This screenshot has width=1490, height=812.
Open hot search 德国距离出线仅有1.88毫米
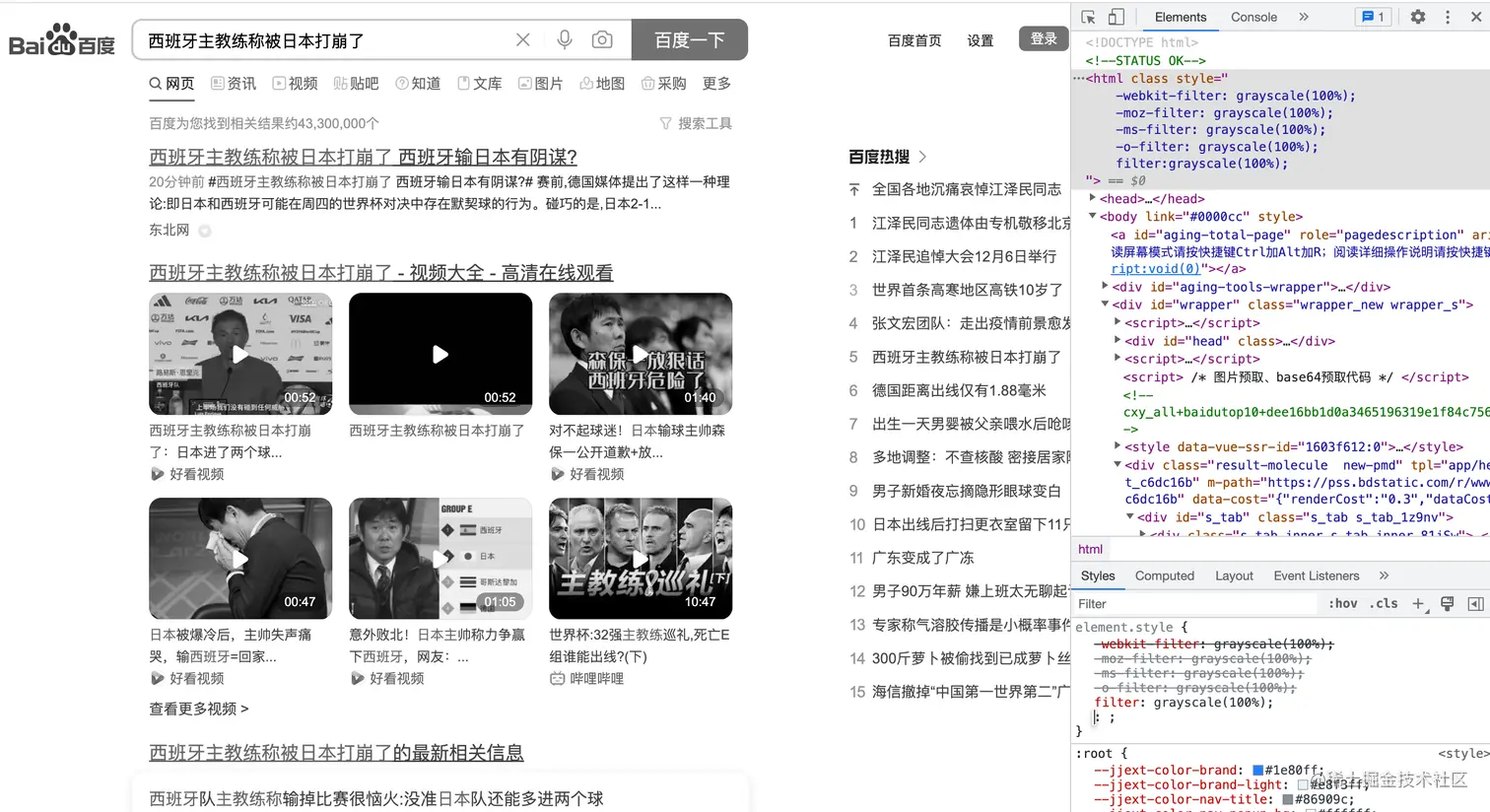click(x=959, y=390)
